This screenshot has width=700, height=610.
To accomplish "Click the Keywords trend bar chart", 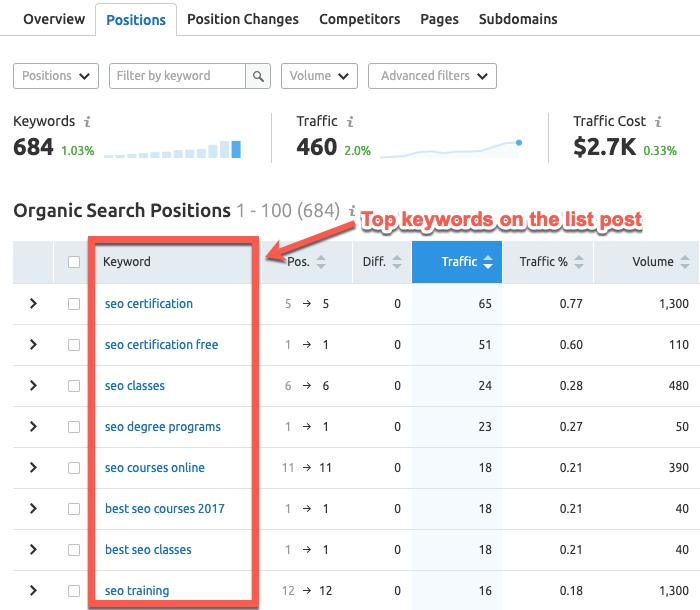I will click(172, 150).
